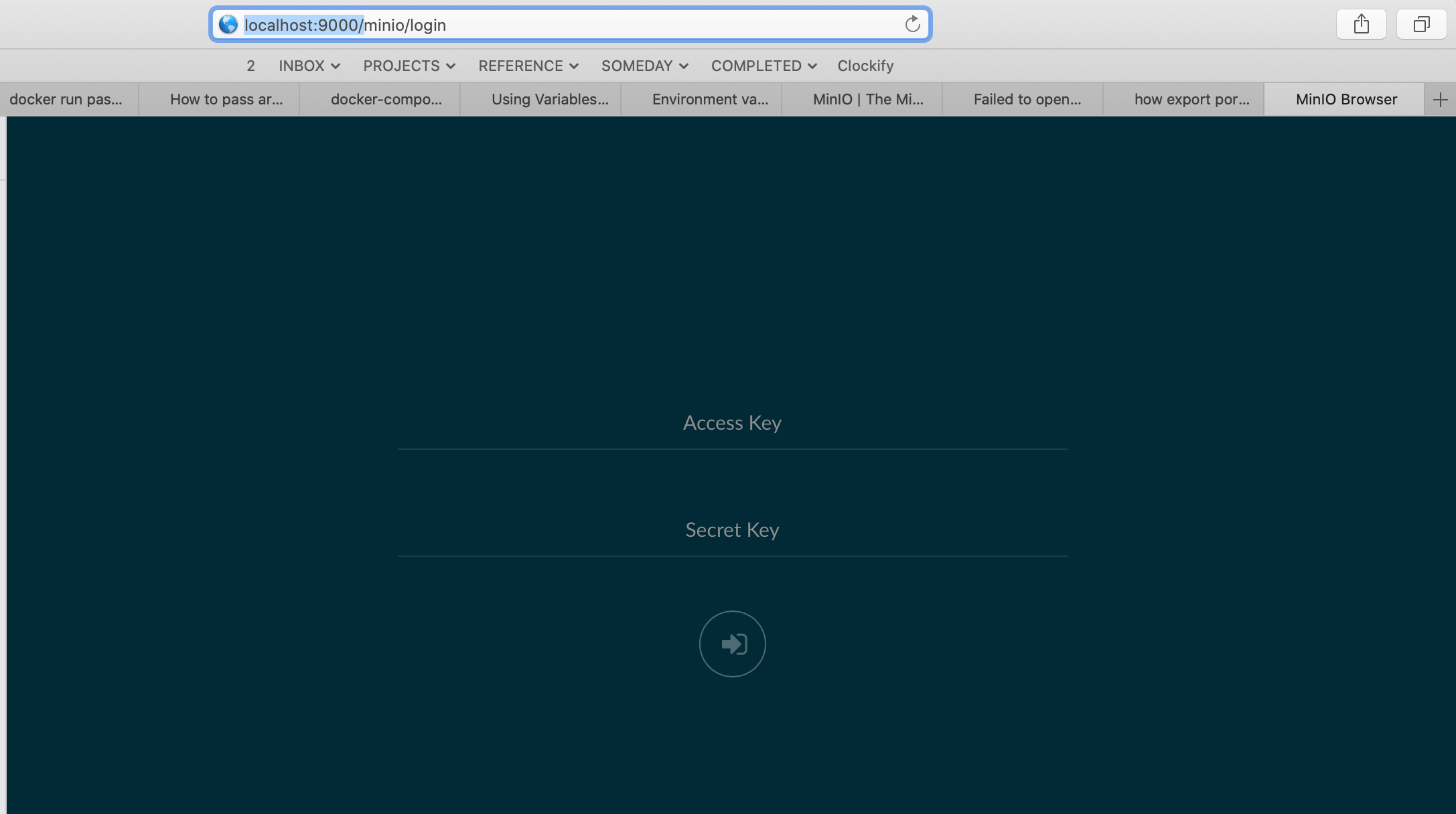Open the Safari share button
Image resolution: width=1456 pixels, height=814 pixels.
[x=1361, y=25]
